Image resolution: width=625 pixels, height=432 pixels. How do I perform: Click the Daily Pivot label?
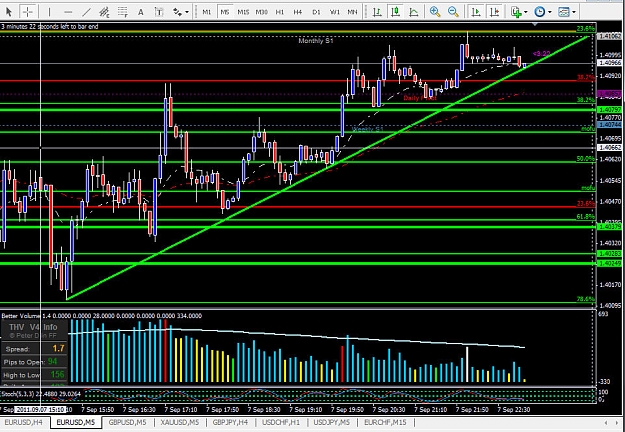420,98
